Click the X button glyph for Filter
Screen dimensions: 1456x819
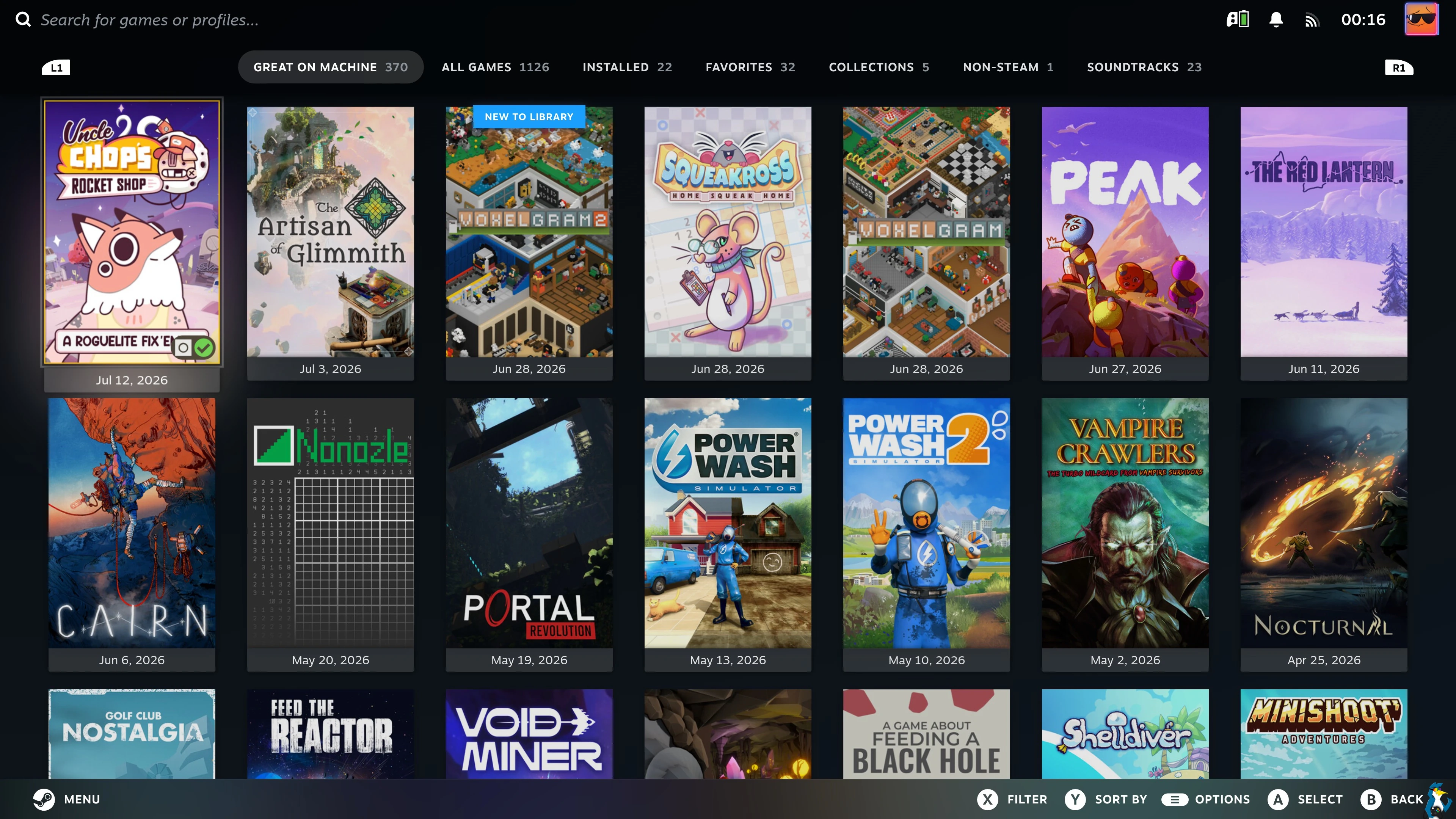click(x=987, y=799)
